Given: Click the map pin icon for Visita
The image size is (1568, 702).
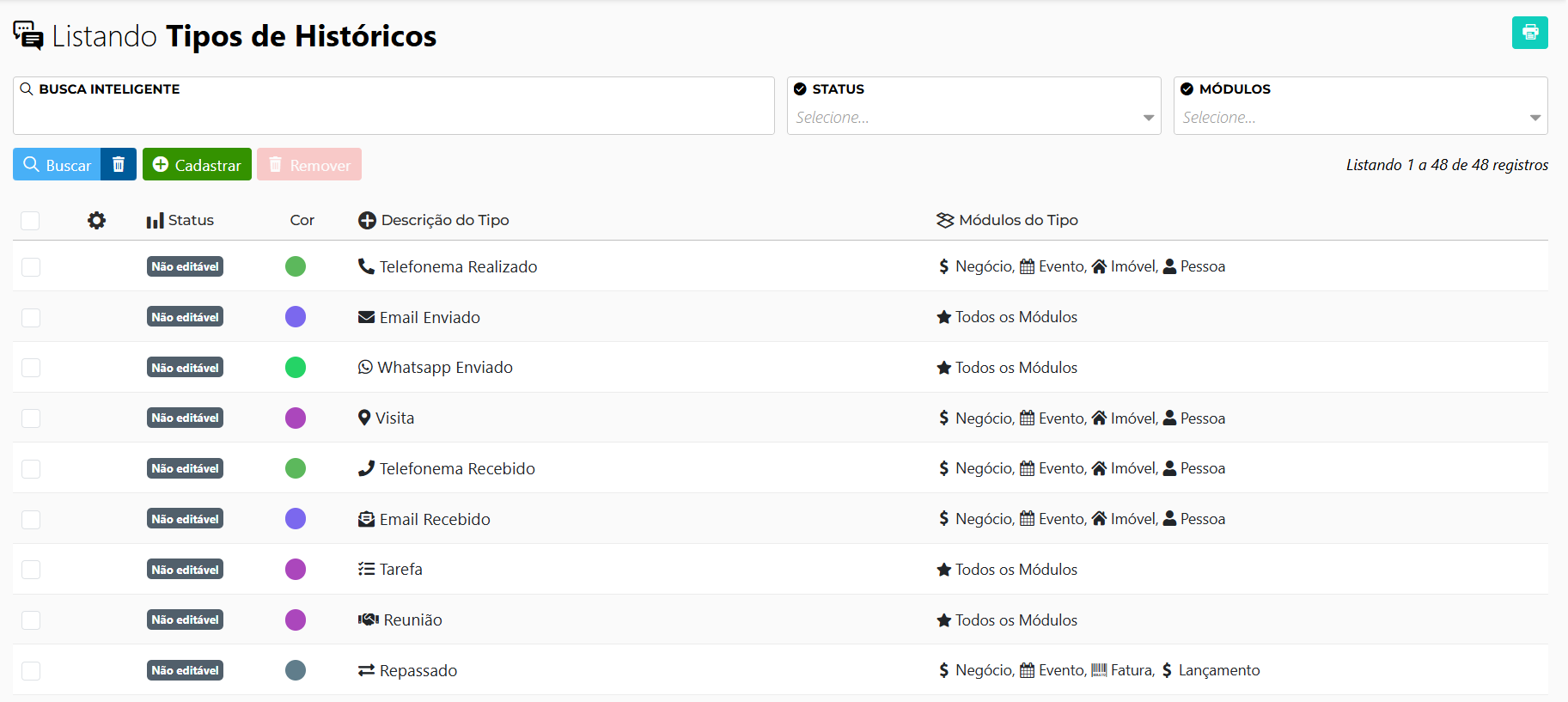Looking at the screenshot, I should [364, 418].
